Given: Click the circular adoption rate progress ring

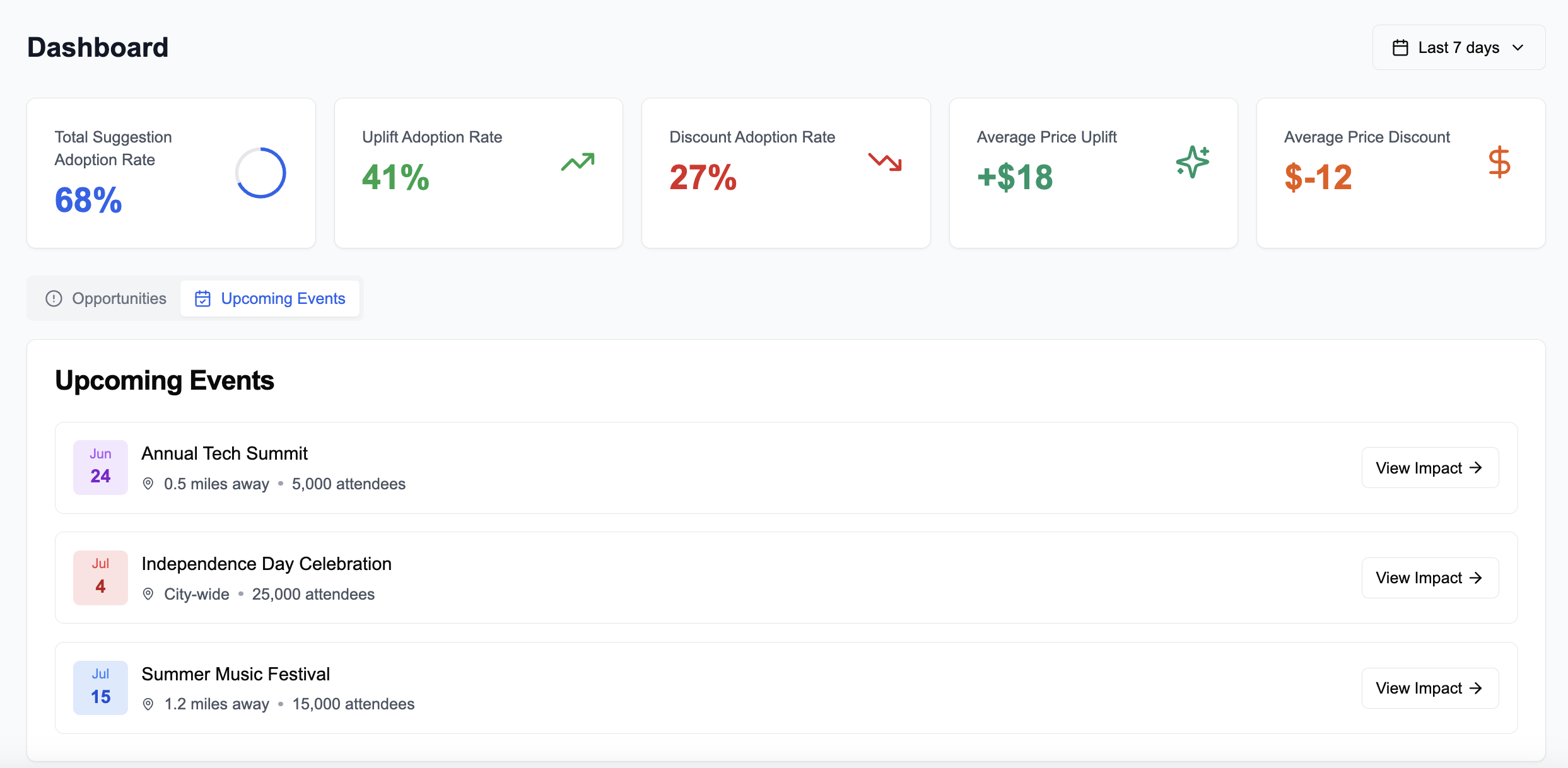Looking at the screenshot, I should (x=260, y=173).
